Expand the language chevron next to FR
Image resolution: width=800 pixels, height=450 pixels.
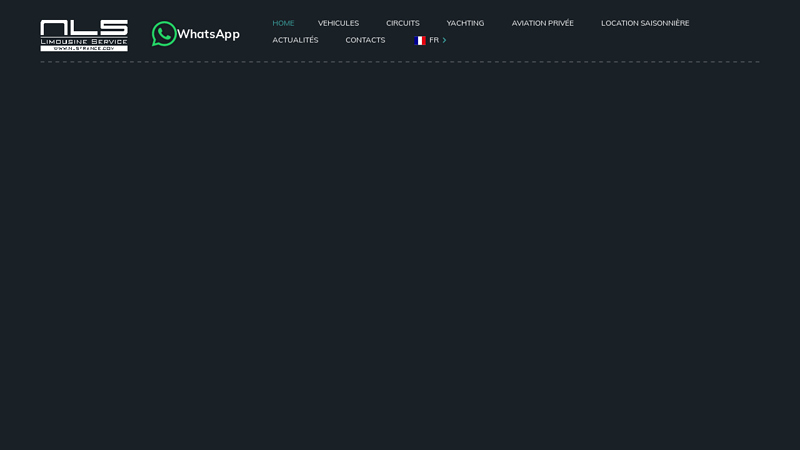coord(444,40)
